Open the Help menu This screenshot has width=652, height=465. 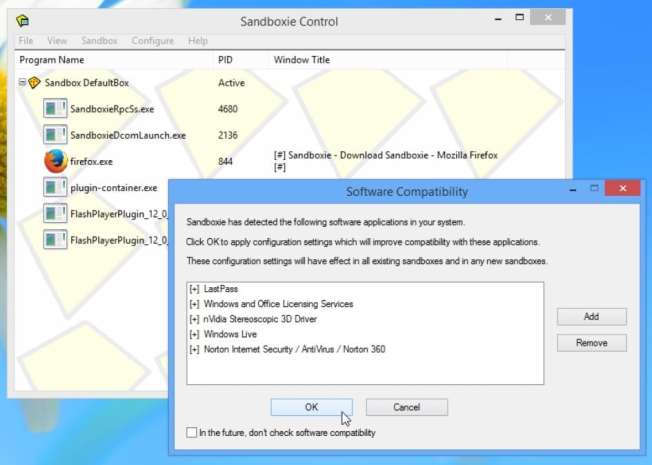(x=198, y=41)
